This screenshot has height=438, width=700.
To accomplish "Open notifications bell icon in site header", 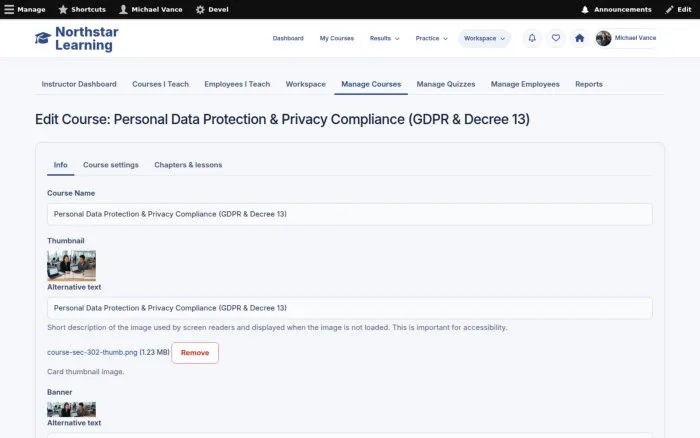I will click(x=532, y=38).
